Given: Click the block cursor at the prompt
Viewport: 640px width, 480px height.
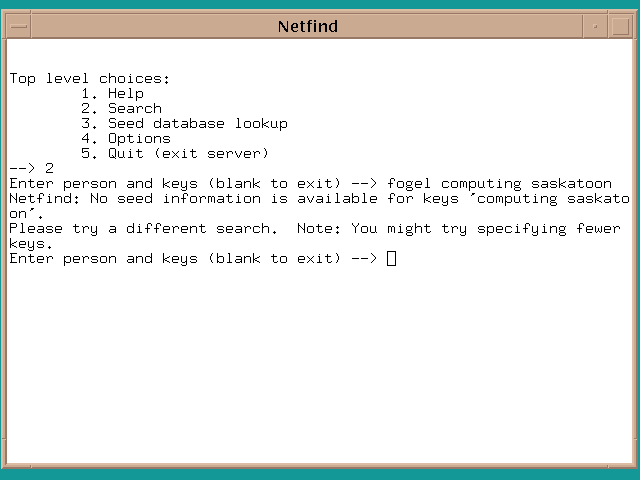Looking at the screenshot, I should point(391,259).
